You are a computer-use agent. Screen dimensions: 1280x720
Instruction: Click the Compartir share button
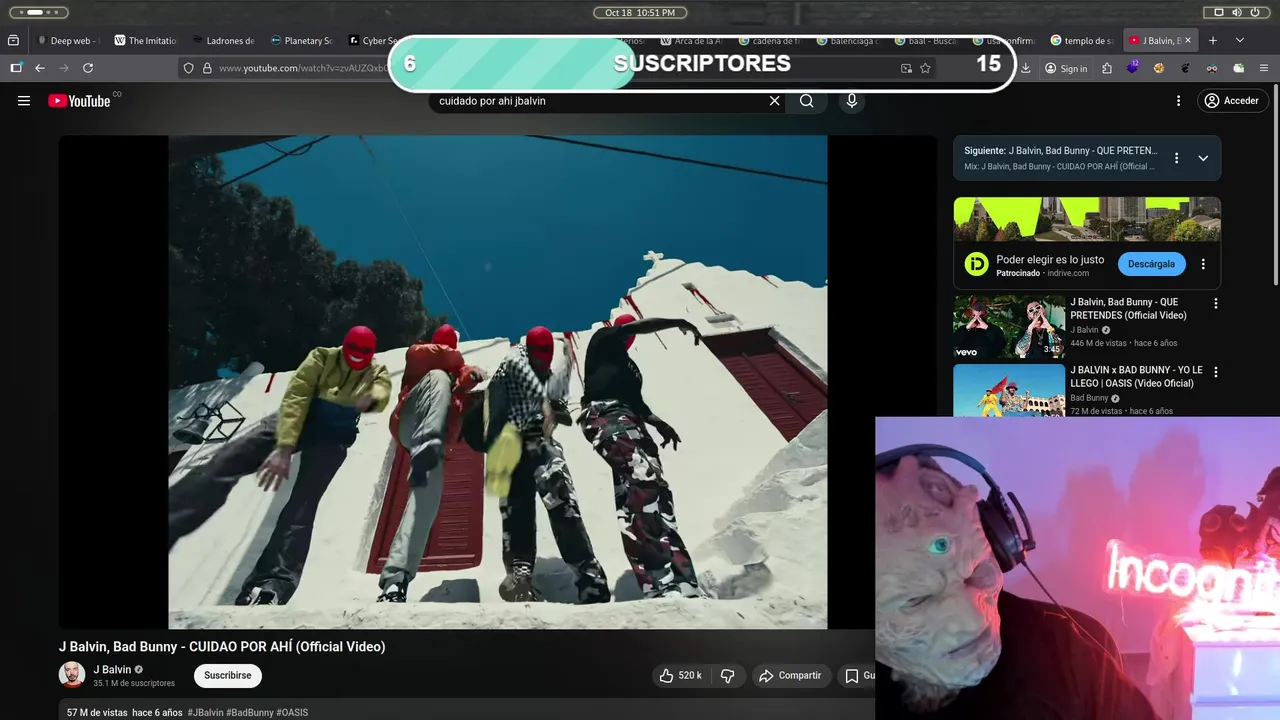click(x=790, y=676)
